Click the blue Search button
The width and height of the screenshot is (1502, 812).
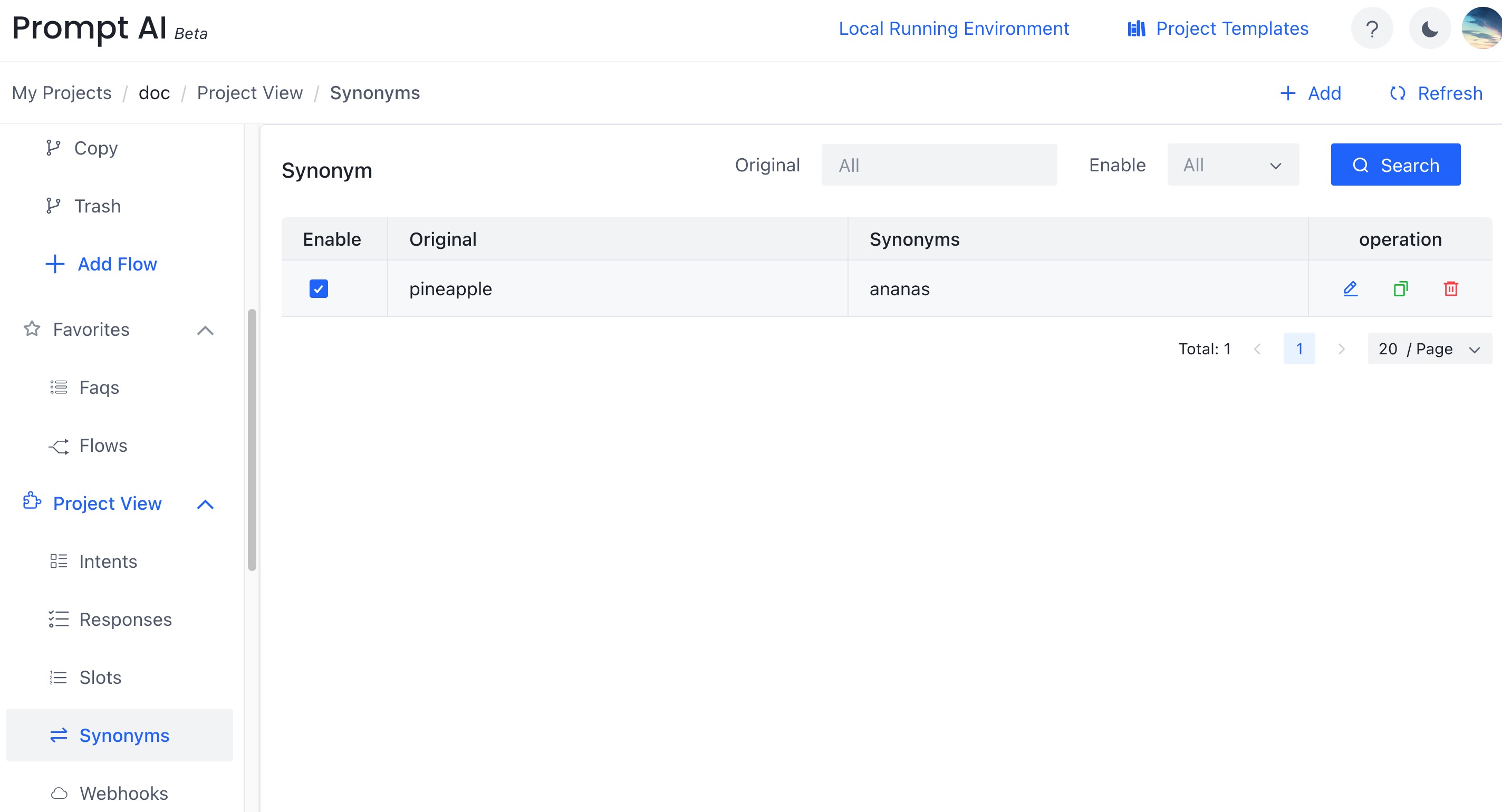point(1395,165)
